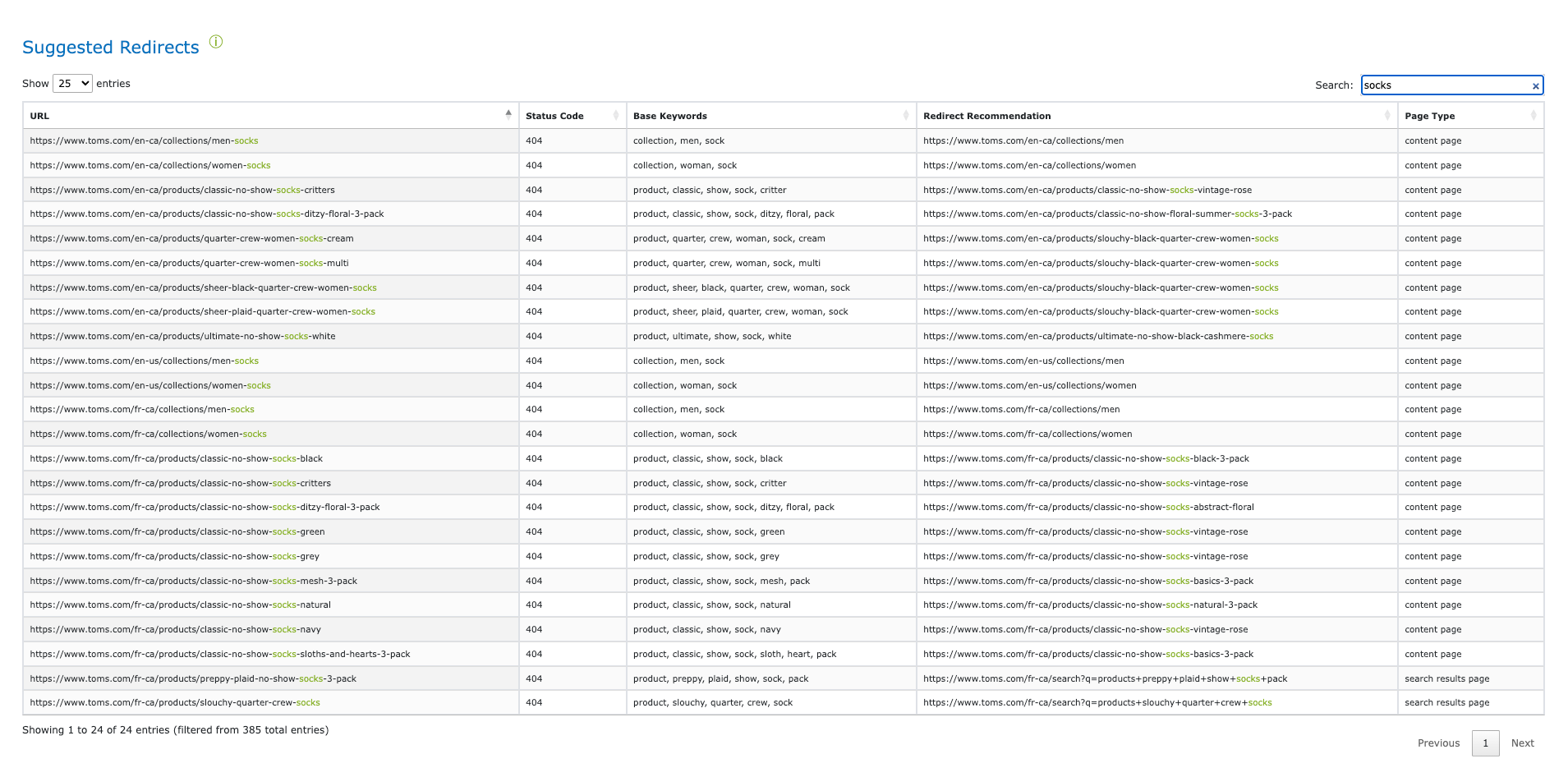This screenshot has width=1568, height=777.
Task: Select URL en-us/collections/women-socks
Action: tap(150, 385)
